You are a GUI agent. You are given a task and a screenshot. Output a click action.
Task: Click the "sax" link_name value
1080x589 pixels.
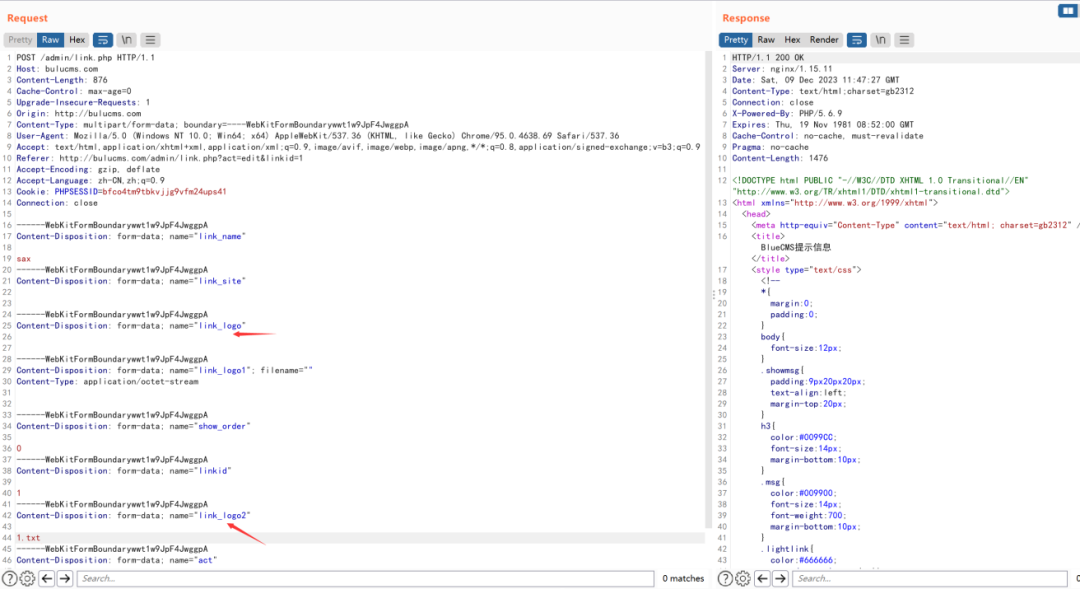click(x=23, y=259)
